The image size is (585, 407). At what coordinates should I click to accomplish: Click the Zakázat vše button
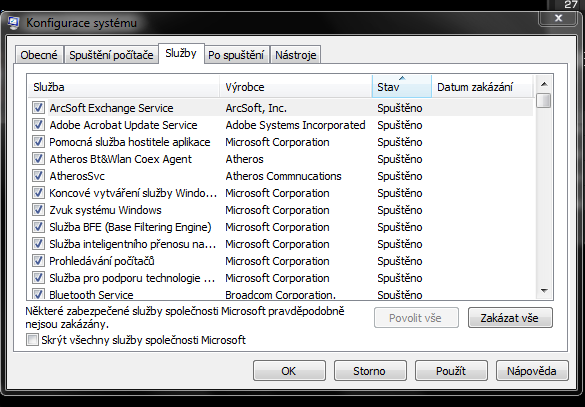(510, 318)
